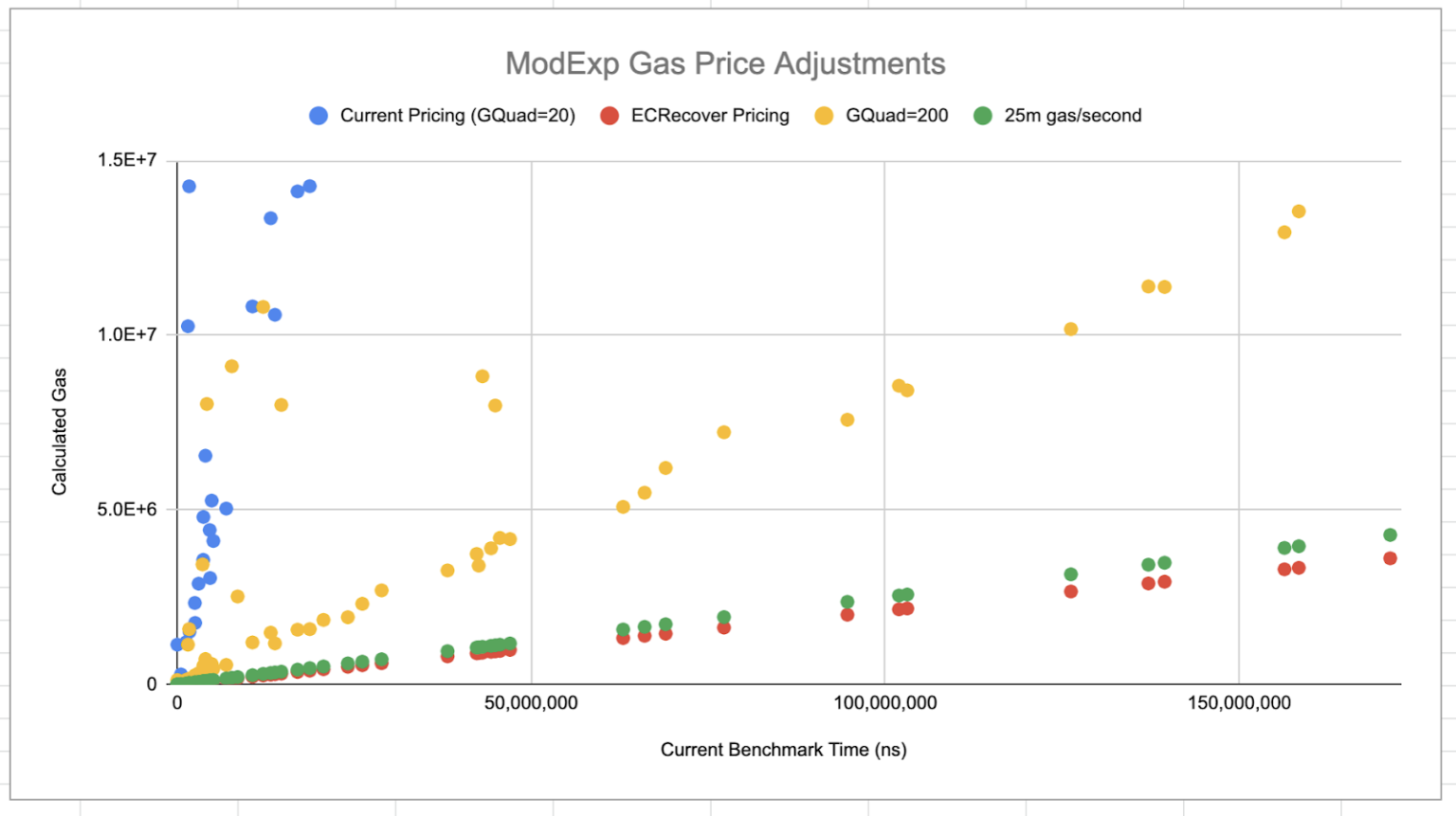Viewport: 1456px width, 816px height.
Task: Click the 5.0E+6 vertical axis label
Action: click(x=127, y=510)
